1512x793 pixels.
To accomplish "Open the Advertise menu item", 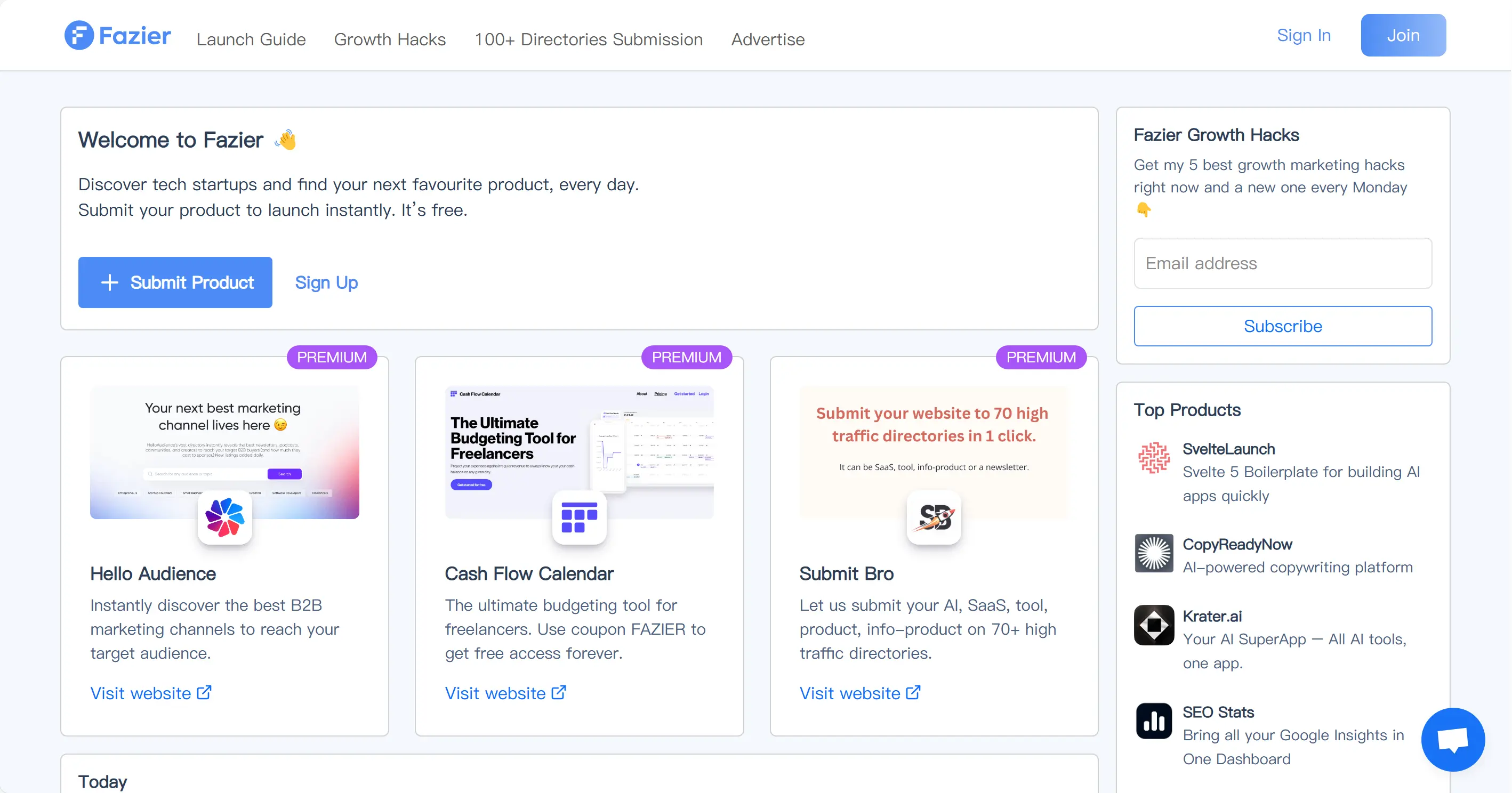I will [768, 39].
